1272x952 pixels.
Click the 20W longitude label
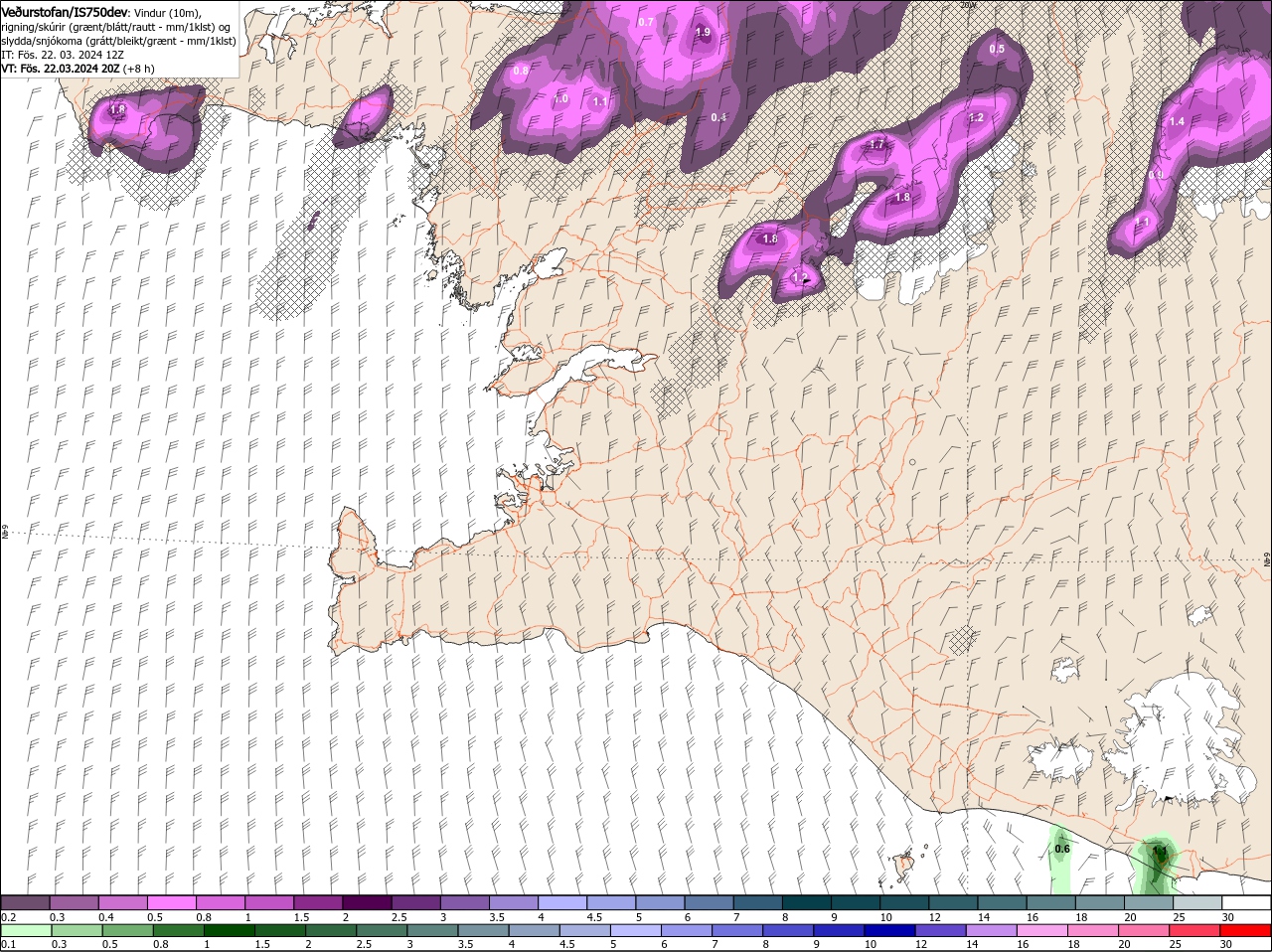tap(969, 5)
